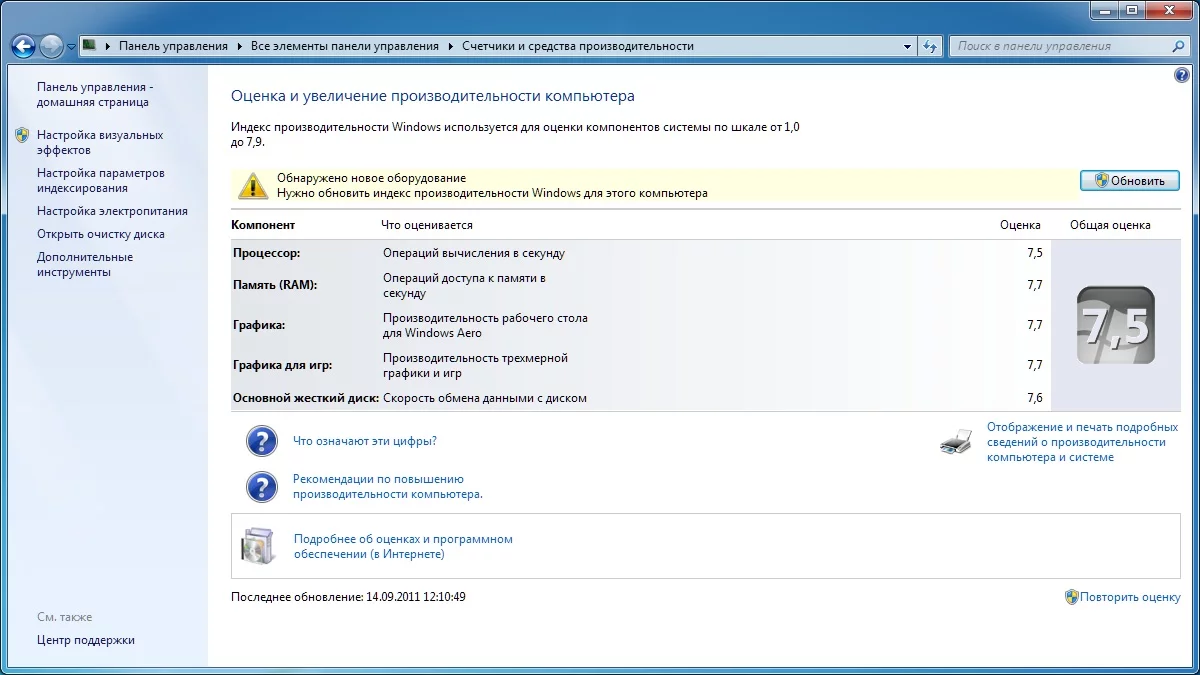Open 'Дополнительные инструменты' link

84,264
